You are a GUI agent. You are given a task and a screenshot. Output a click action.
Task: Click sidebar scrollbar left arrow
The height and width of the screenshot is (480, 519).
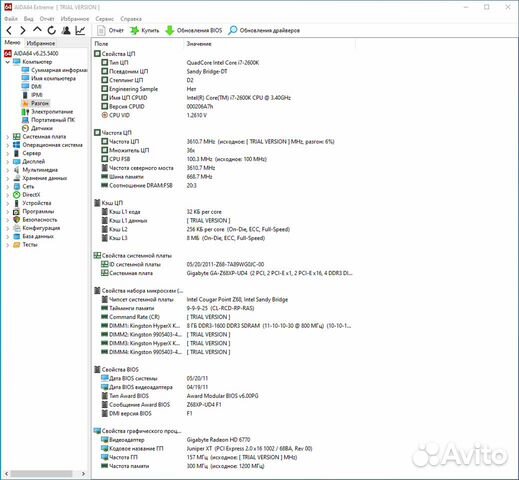(x=6, y=474)
